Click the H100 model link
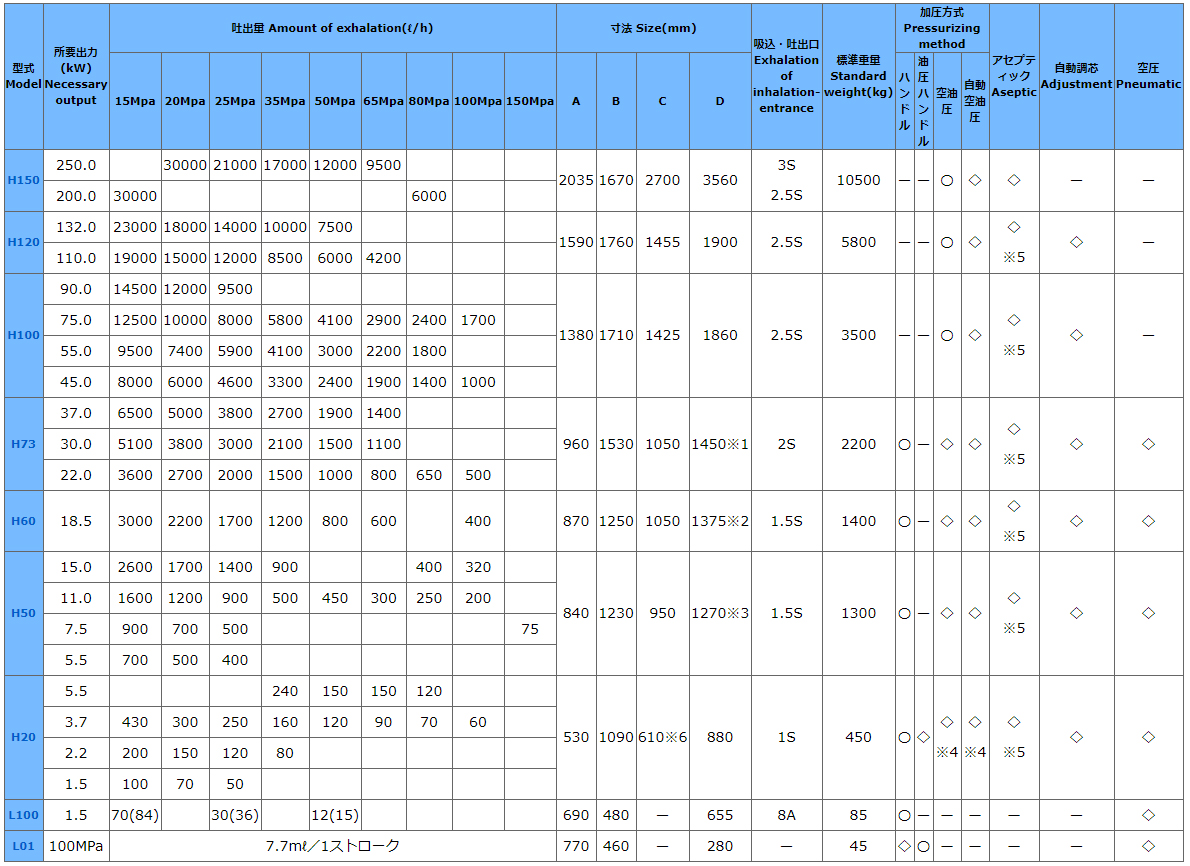 tap(23, 335)
